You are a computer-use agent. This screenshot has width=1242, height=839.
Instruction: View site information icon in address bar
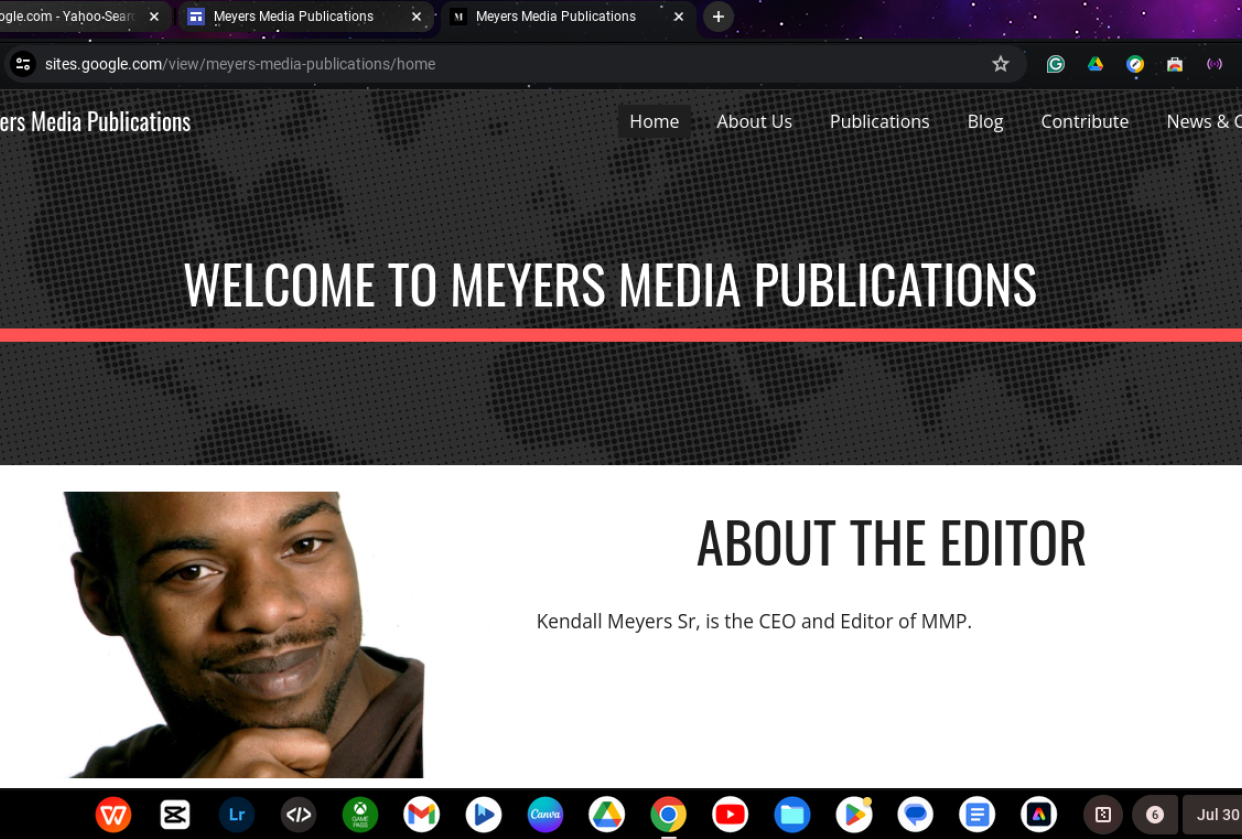pos(23,64)
